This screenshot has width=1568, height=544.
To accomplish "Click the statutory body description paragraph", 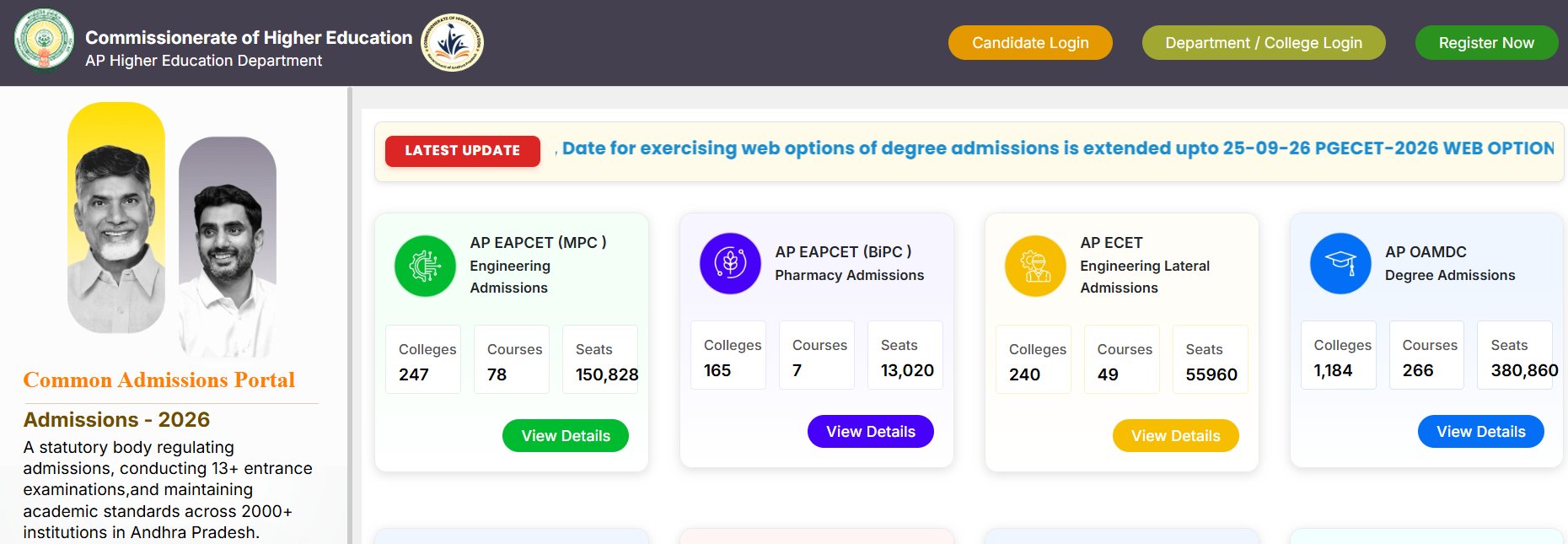I will click(168, 490).
